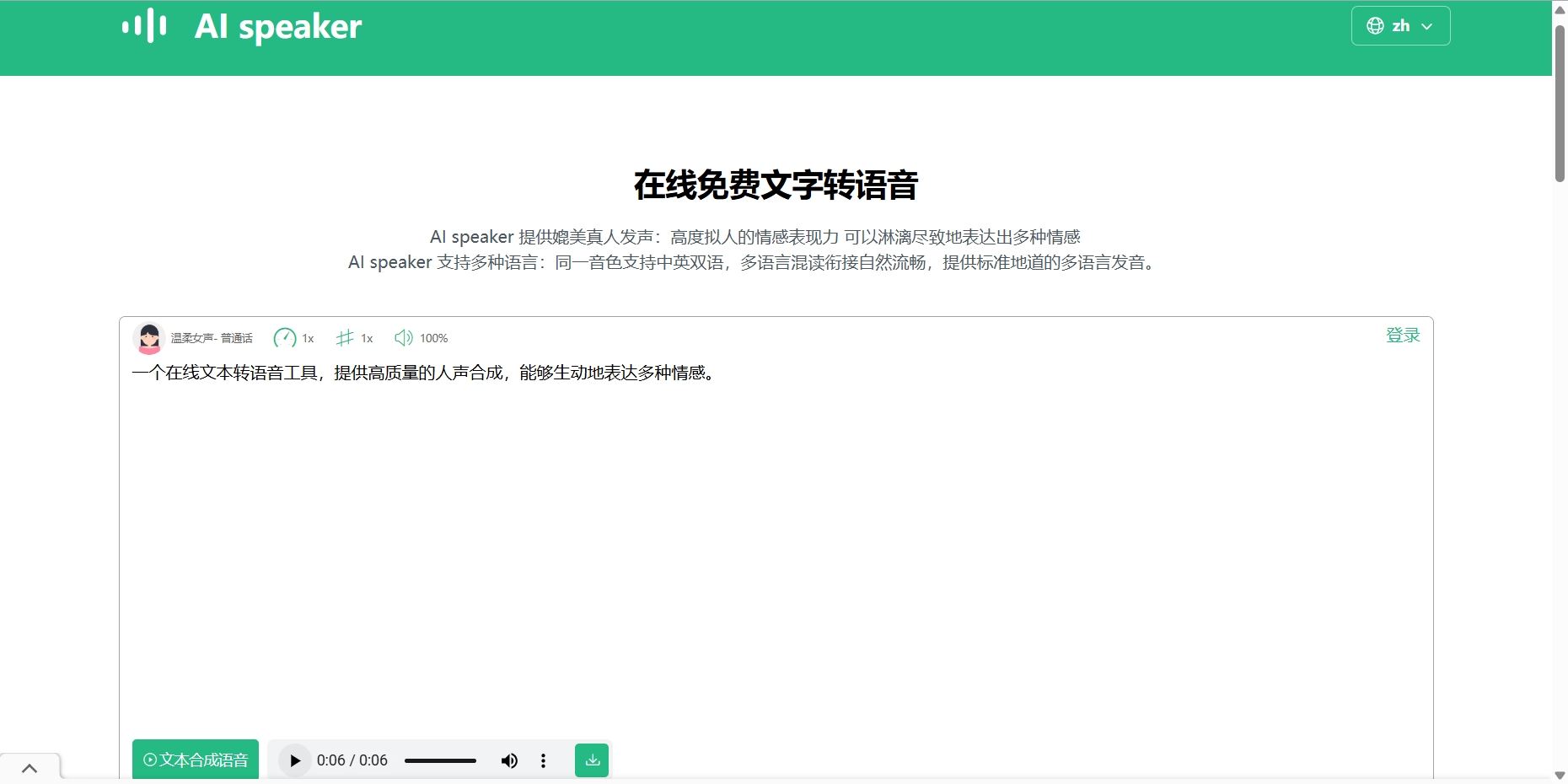
Task: Click the 100% volume value
Action: coord(434,338)
